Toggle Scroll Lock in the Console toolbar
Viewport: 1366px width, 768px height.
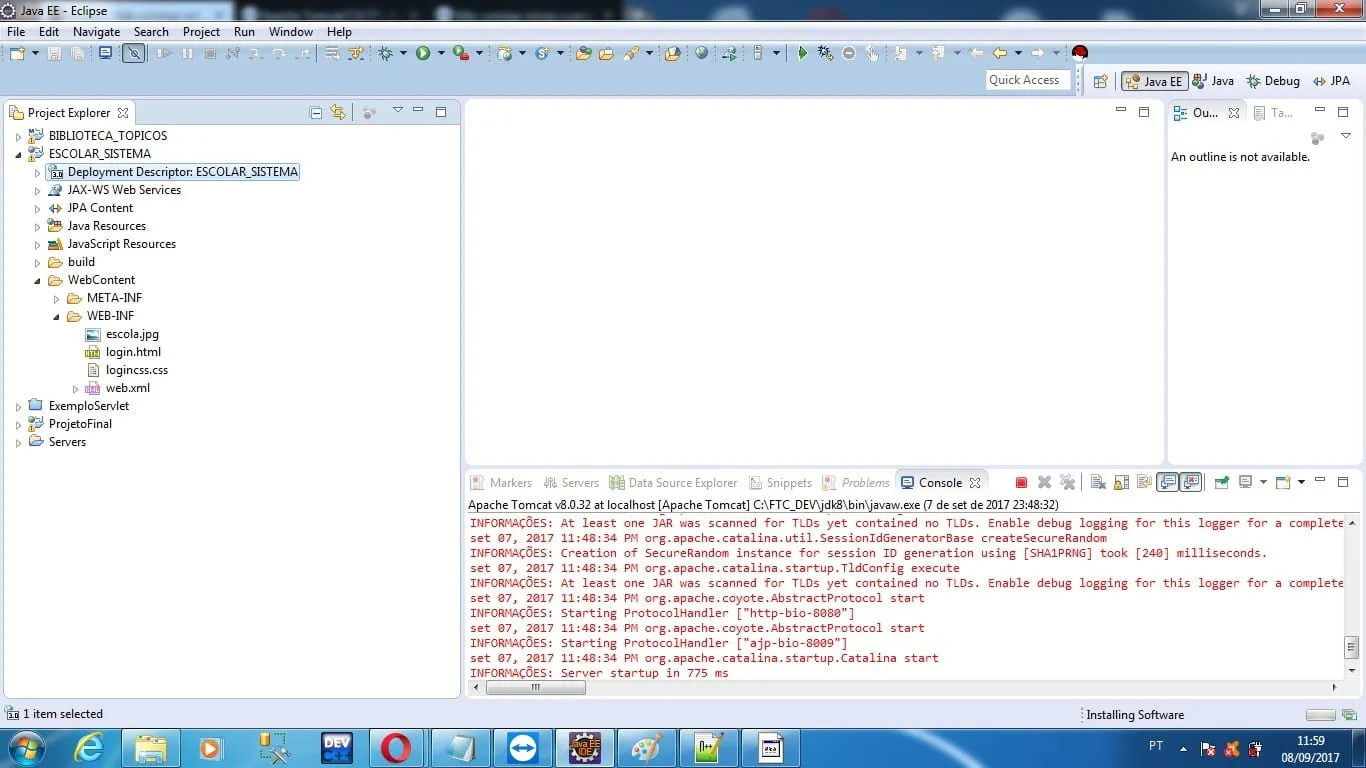coord(1121,483)
